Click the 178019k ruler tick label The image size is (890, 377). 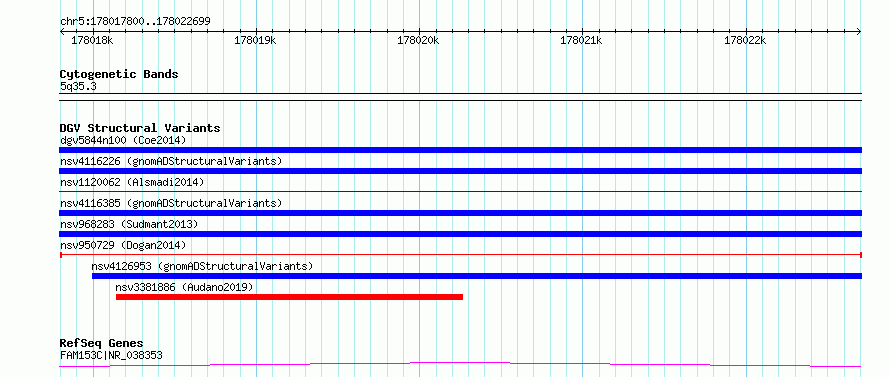coord(255,40)
